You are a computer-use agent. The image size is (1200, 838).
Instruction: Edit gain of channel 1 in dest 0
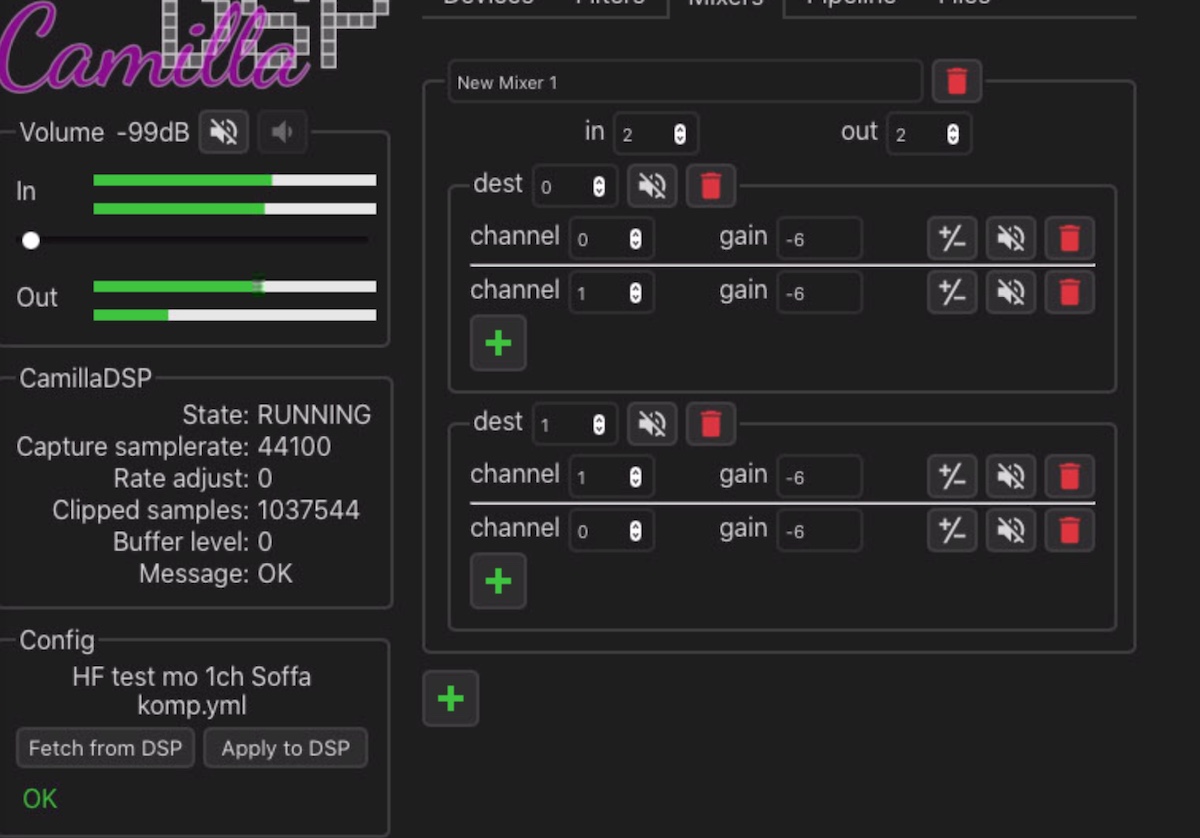click(x=820, y=293)
